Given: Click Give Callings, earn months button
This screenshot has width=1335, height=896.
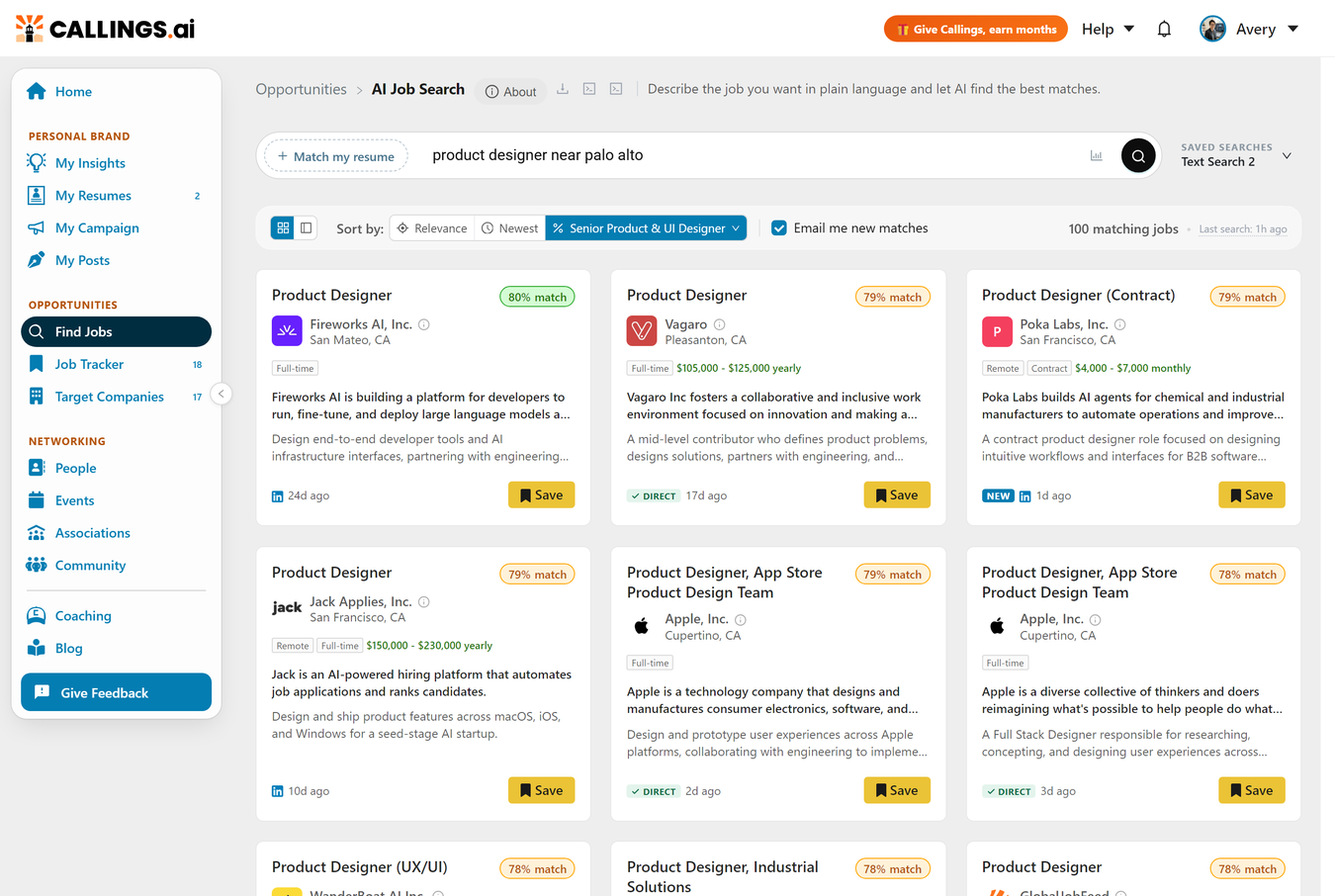Looking at the screenshot, I should click(975, 29).
